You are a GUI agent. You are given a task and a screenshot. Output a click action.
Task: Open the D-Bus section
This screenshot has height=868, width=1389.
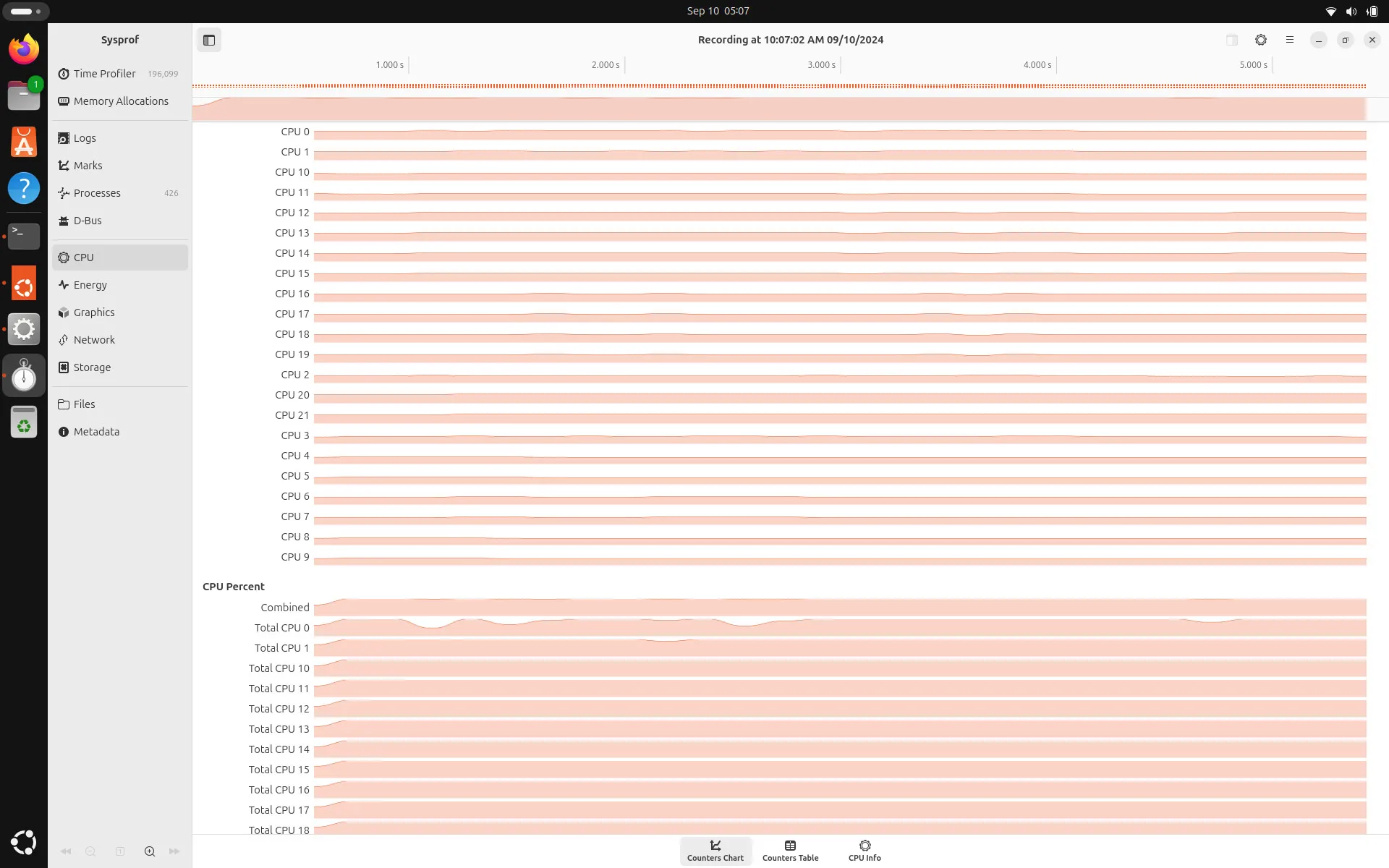(120, 221)
